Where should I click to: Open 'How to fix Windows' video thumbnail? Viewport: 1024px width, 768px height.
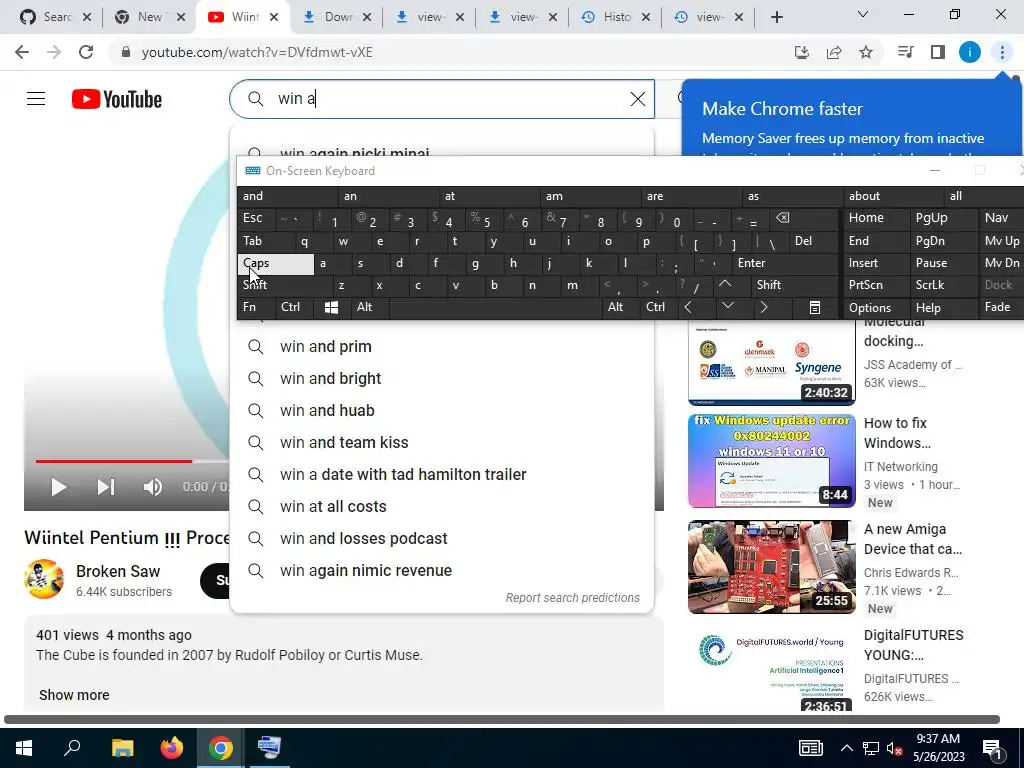pos(771,460)
